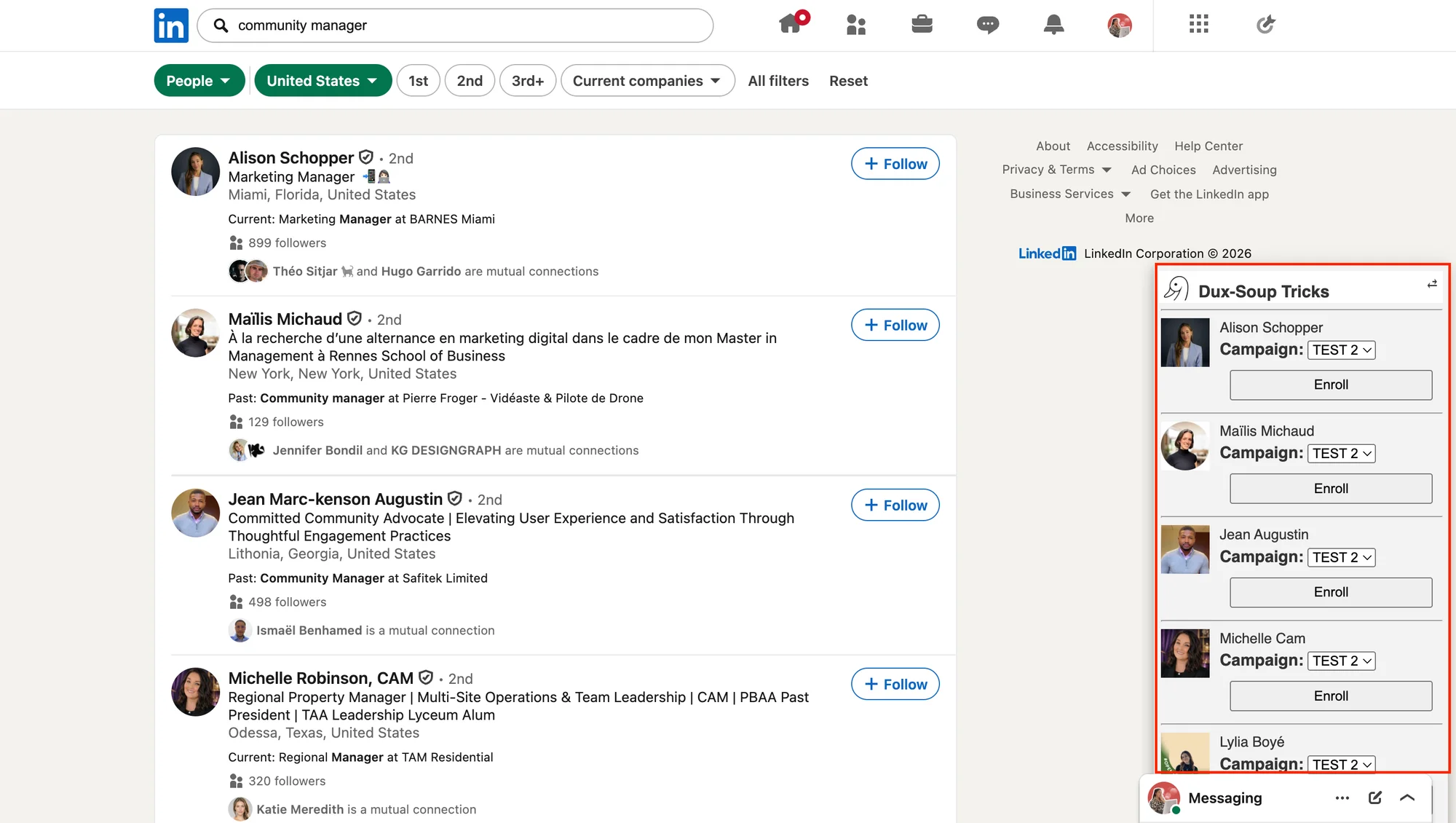
Task: Open the Accessibility footer link
Action: click(1122, 146)
